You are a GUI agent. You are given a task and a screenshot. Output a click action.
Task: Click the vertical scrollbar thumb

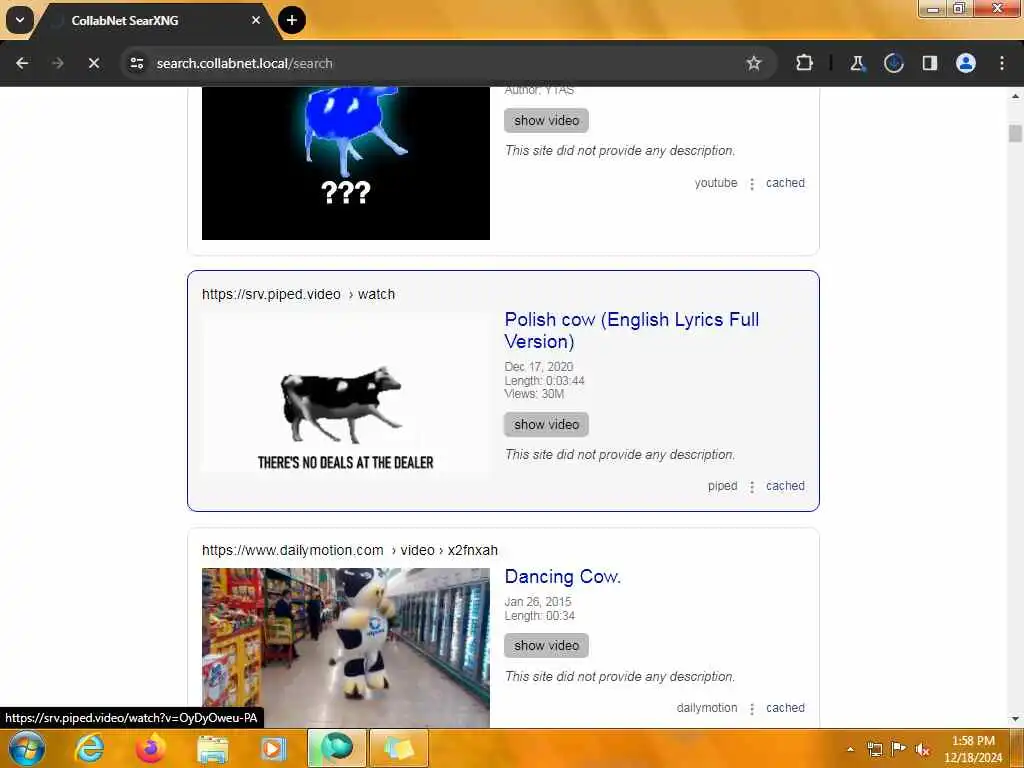[x=1016, y=133]
